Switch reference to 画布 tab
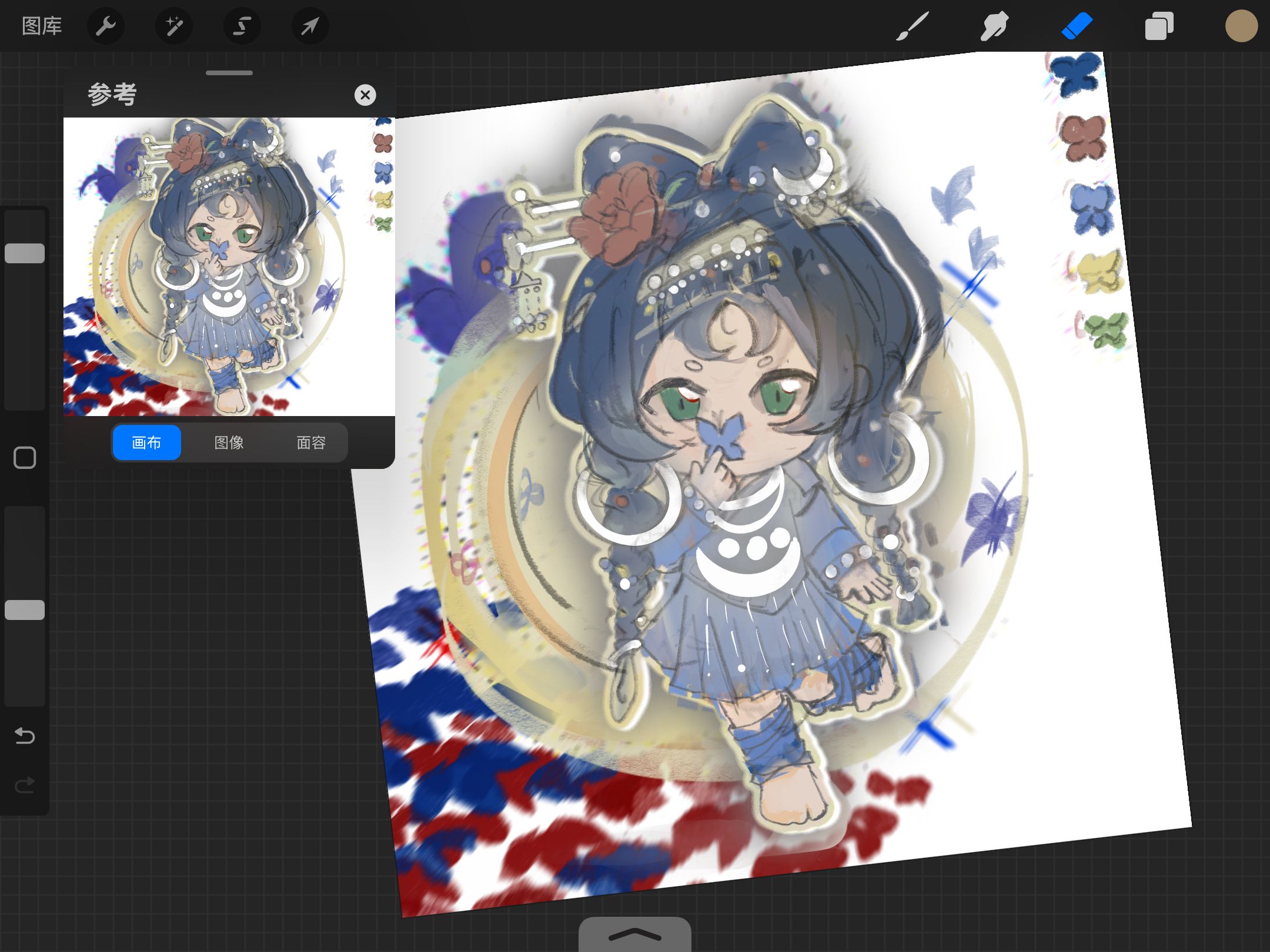The width and height of the screenshot is (1270, 952). tap(146, 443)
